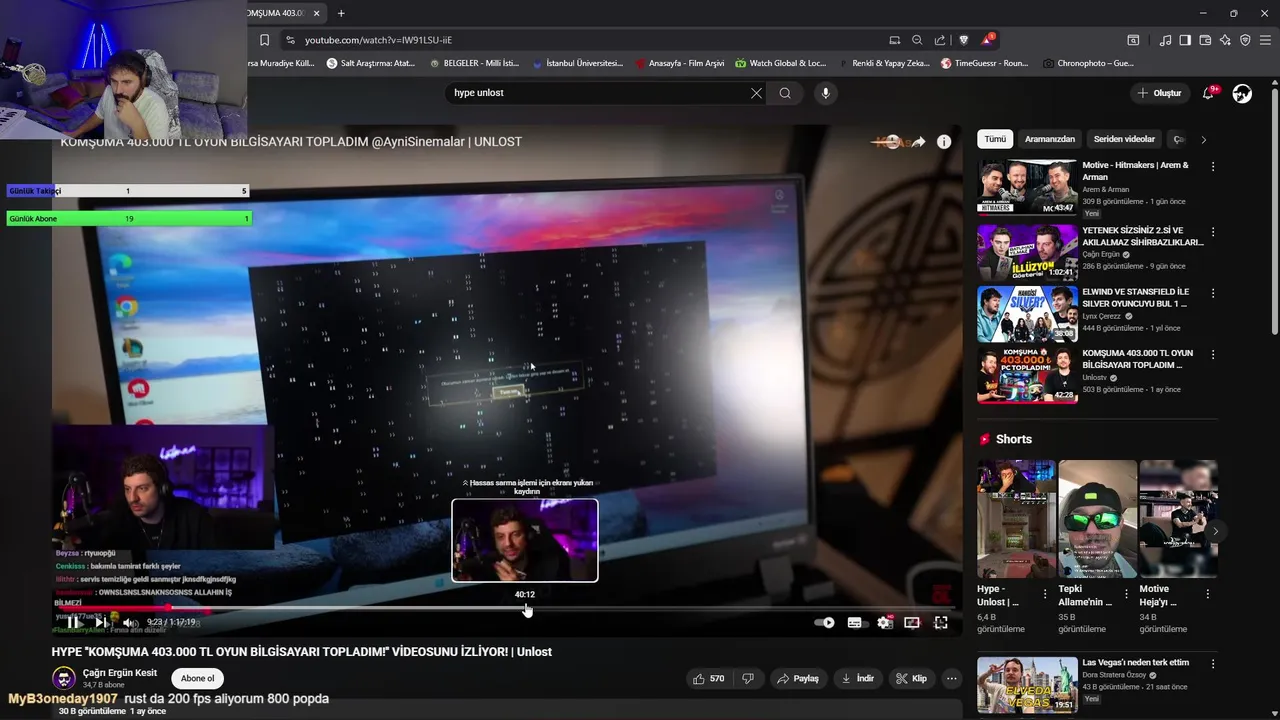This screenshot has height=720, width=1280.
Task: Click the zoom magnifier icon in address bar
Action: pyautogui.click(x=917, y=40)
